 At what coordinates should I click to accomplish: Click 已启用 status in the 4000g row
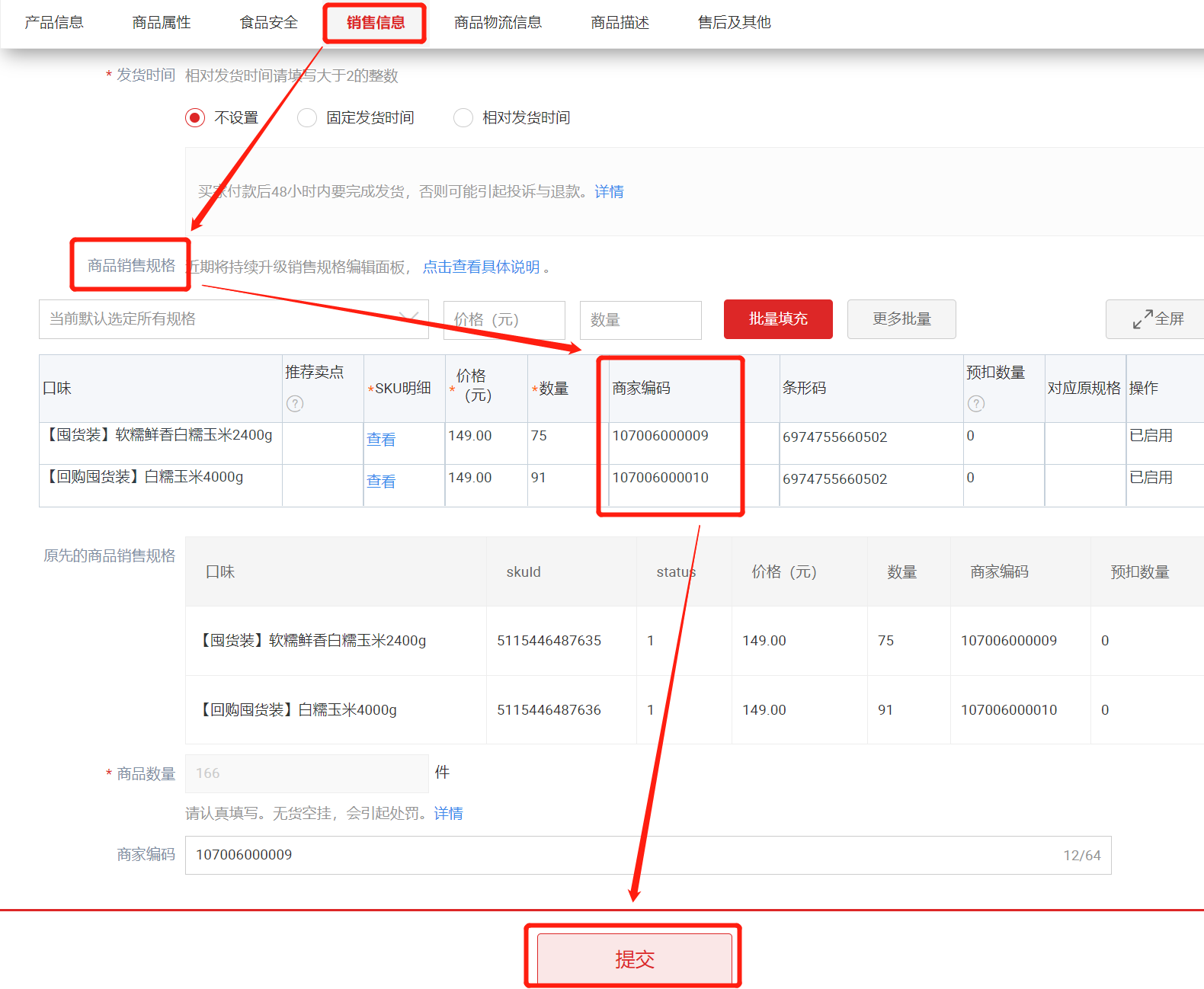point(1151,478)
